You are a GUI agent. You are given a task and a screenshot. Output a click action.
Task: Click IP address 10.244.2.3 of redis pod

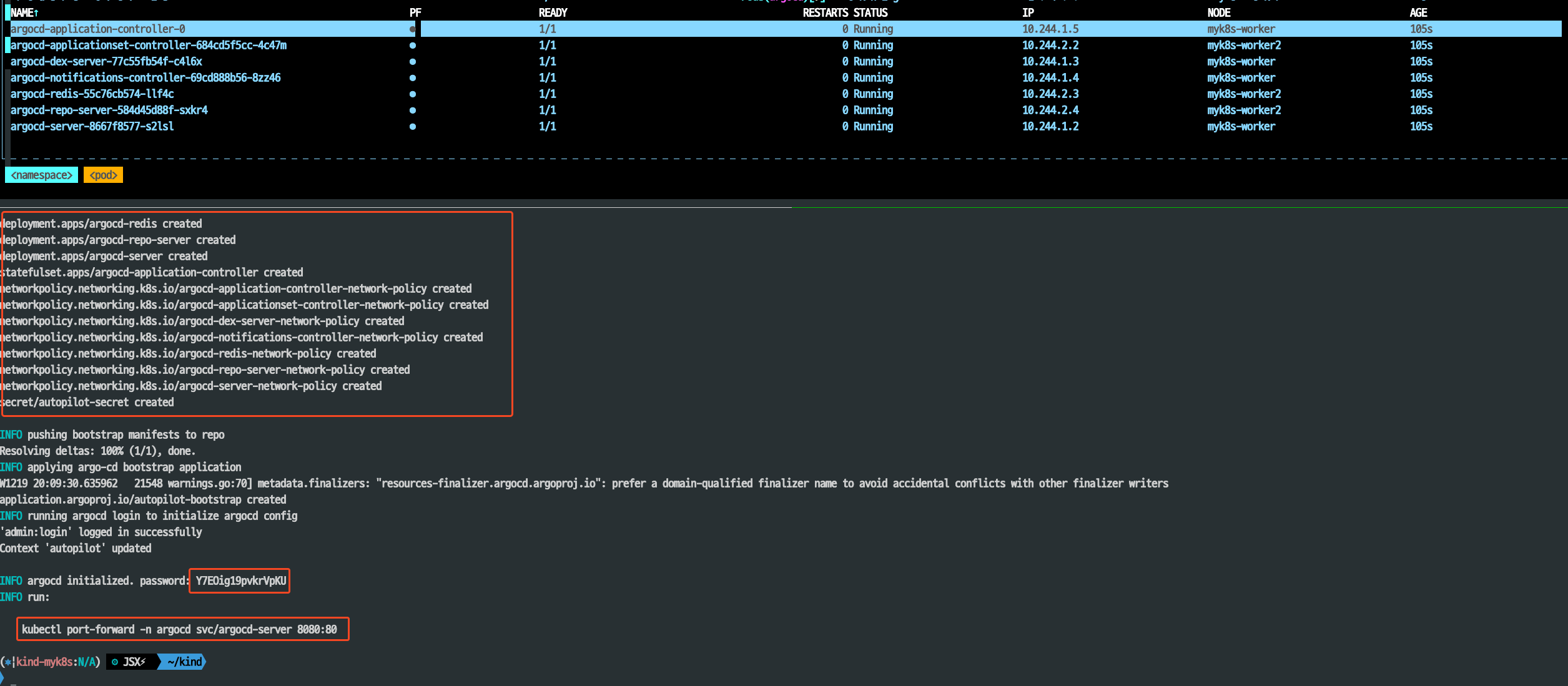[1050, 94]
